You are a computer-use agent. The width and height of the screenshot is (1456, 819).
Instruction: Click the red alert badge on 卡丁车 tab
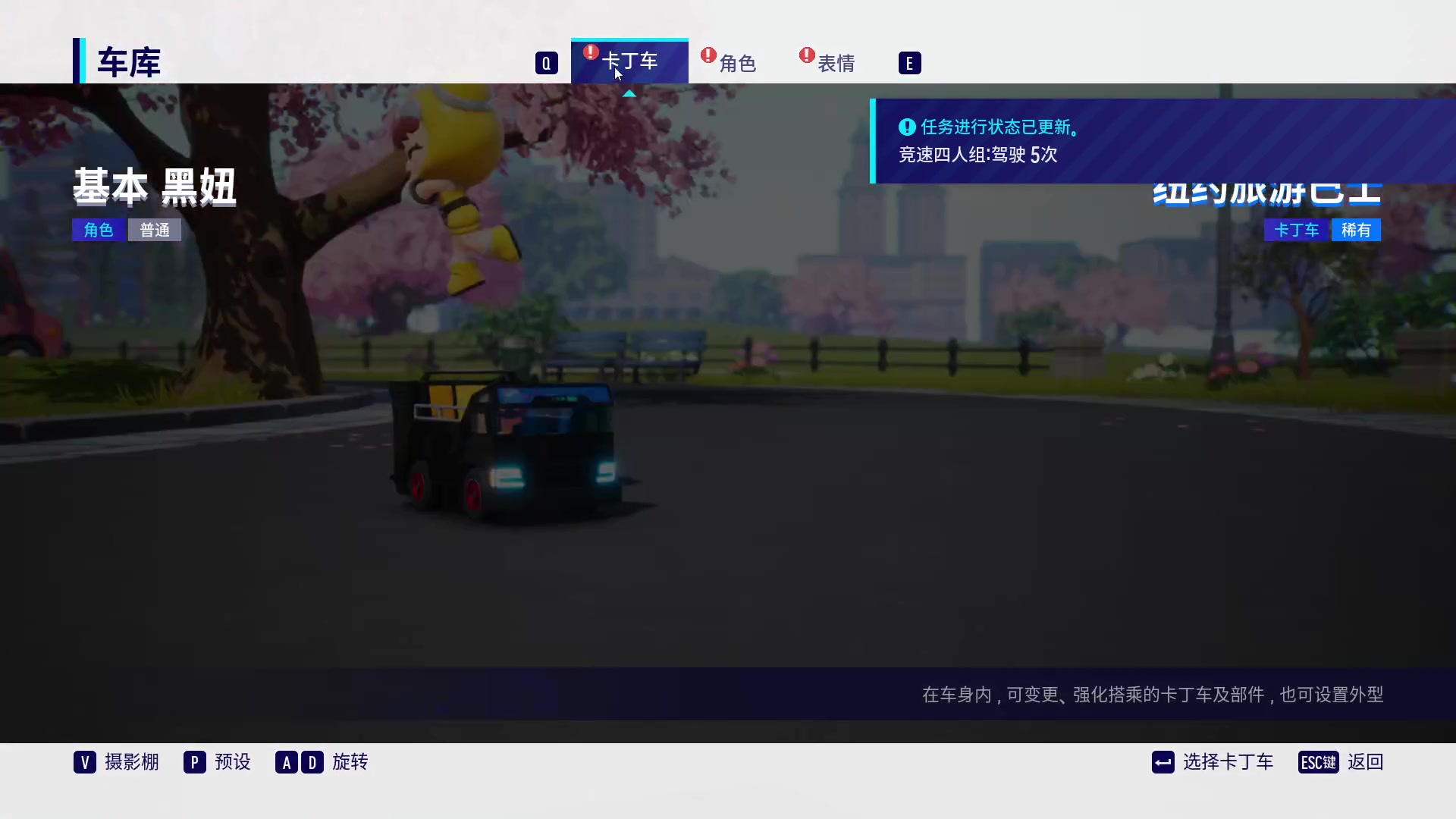tap(591, 53)
